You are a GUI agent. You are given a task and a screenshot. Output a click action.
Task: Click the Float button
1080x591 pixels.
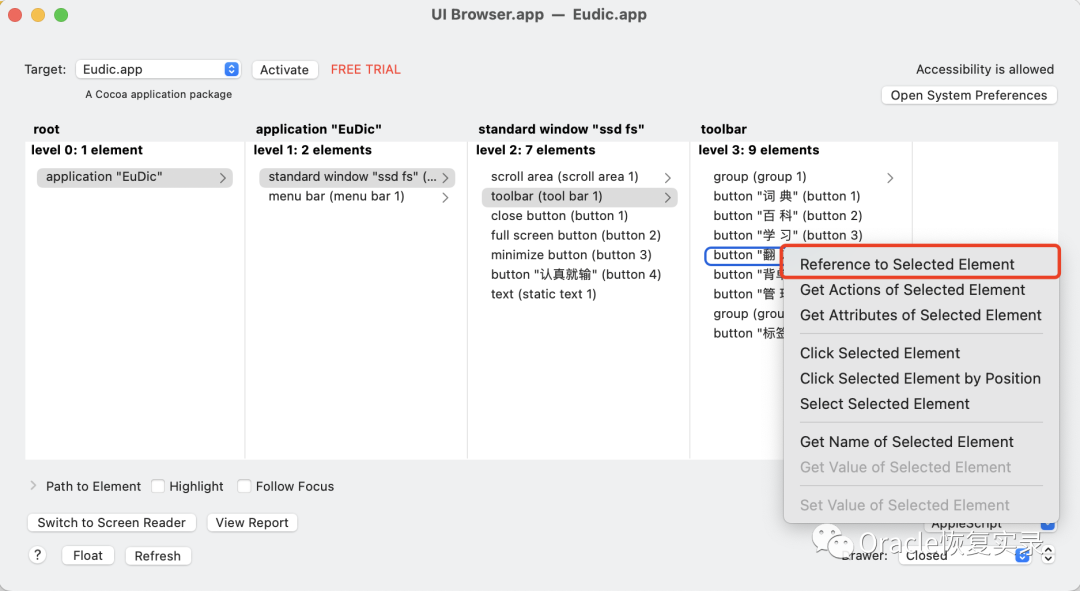87,556
